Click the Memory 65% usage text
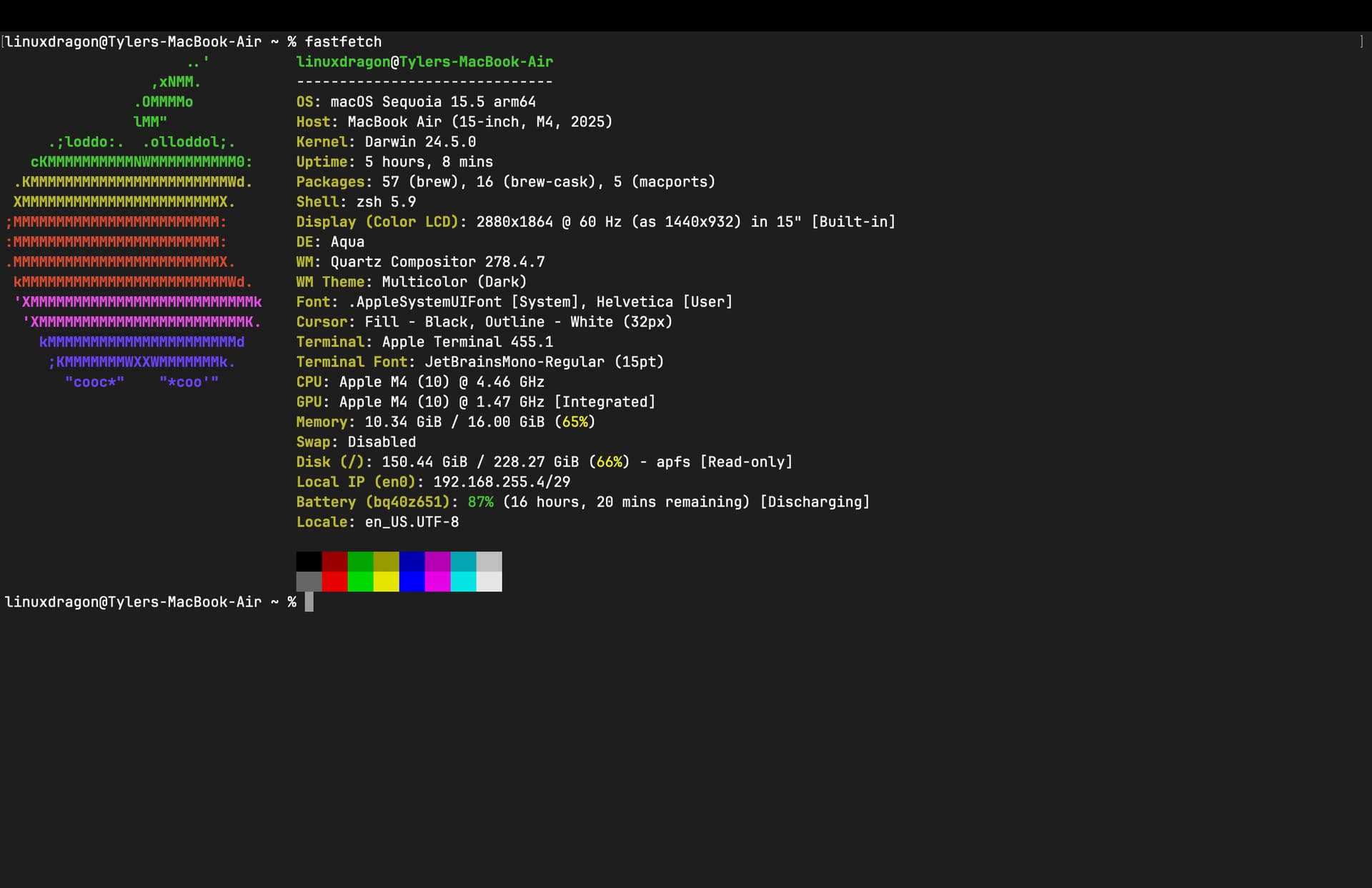The width and height of the screenshot is (1372, 888). coord(575,421)
